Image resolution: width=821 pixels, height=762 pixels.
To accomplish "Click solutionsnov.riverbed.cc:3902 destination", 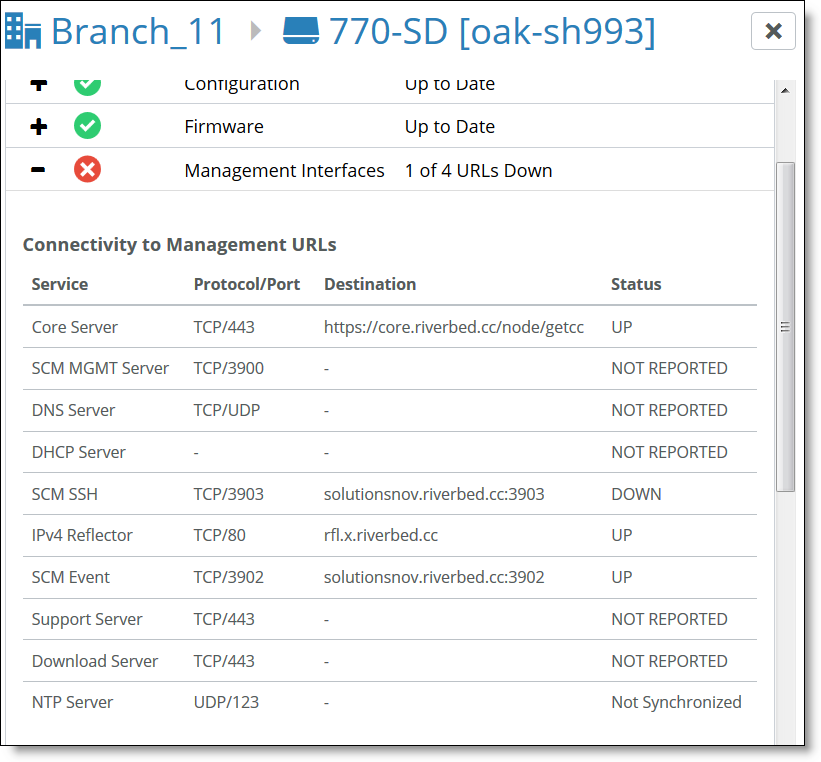I will pyautogui.click(x=434, y=578).
